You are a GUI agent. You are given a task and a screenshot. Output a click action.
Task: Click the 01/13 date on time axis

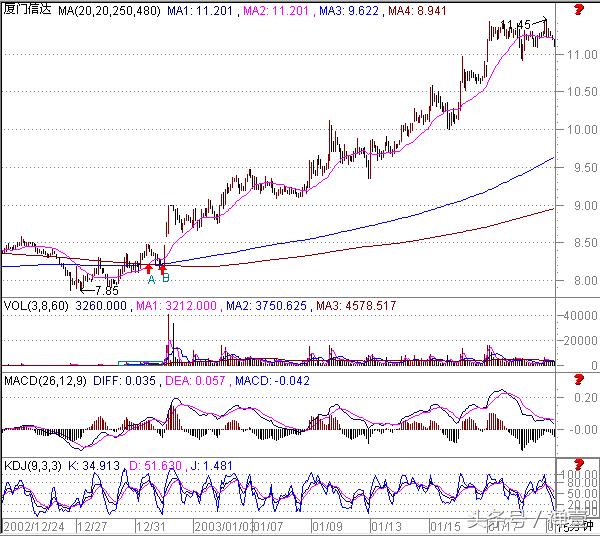click(386, 523)
